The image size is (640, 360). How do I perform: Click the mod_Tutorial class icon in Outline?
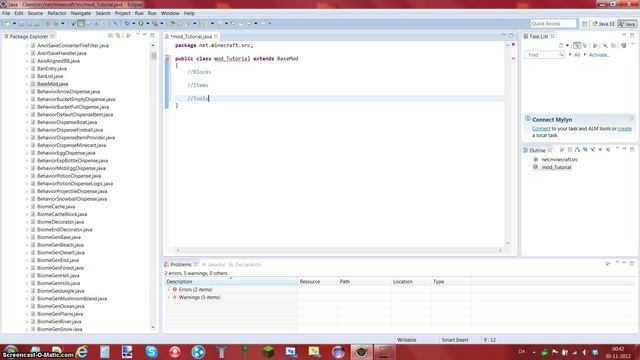tap(536, 167)
